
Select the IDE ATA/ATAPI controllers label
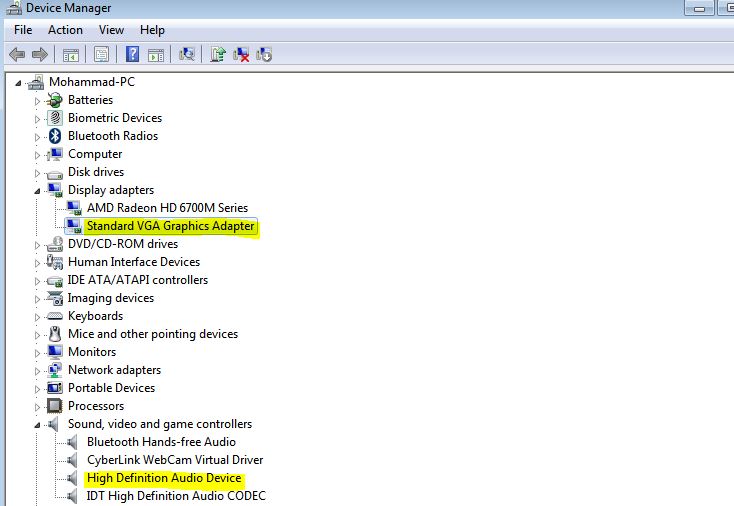pyautogui.click(x=138, y=280)
